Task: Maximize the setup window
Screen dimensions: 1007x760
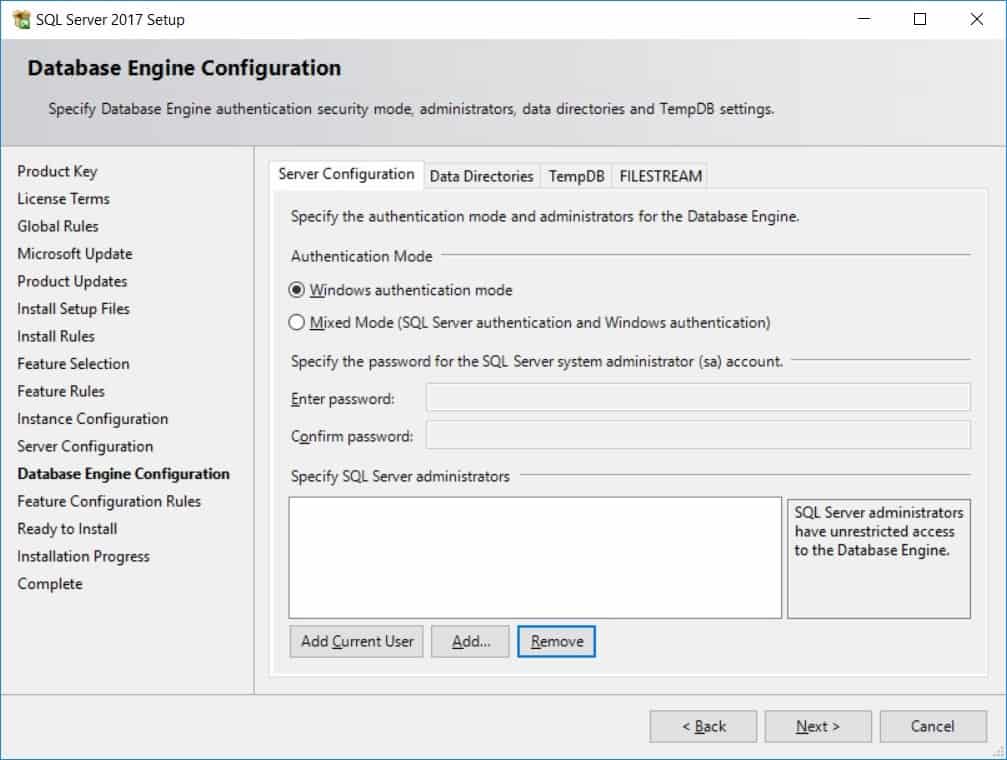Action: point(920,19)
